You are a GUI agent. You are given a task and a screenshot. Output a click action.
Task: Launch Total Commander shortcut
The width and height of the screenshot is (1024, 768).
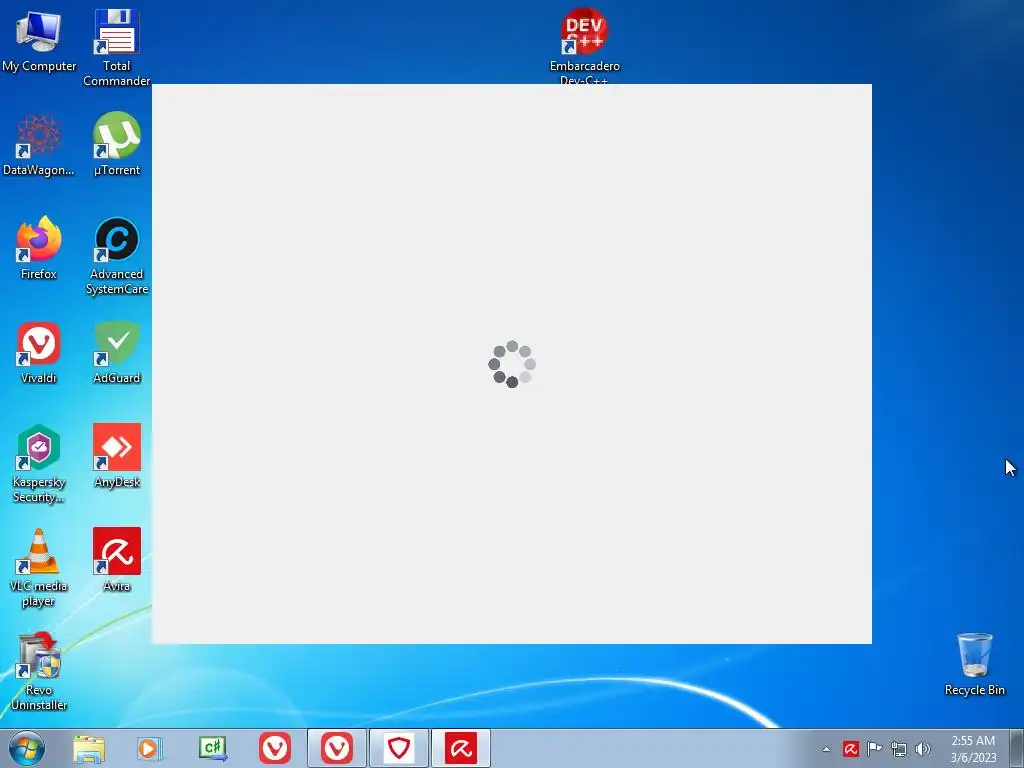[x=116, y=47]
